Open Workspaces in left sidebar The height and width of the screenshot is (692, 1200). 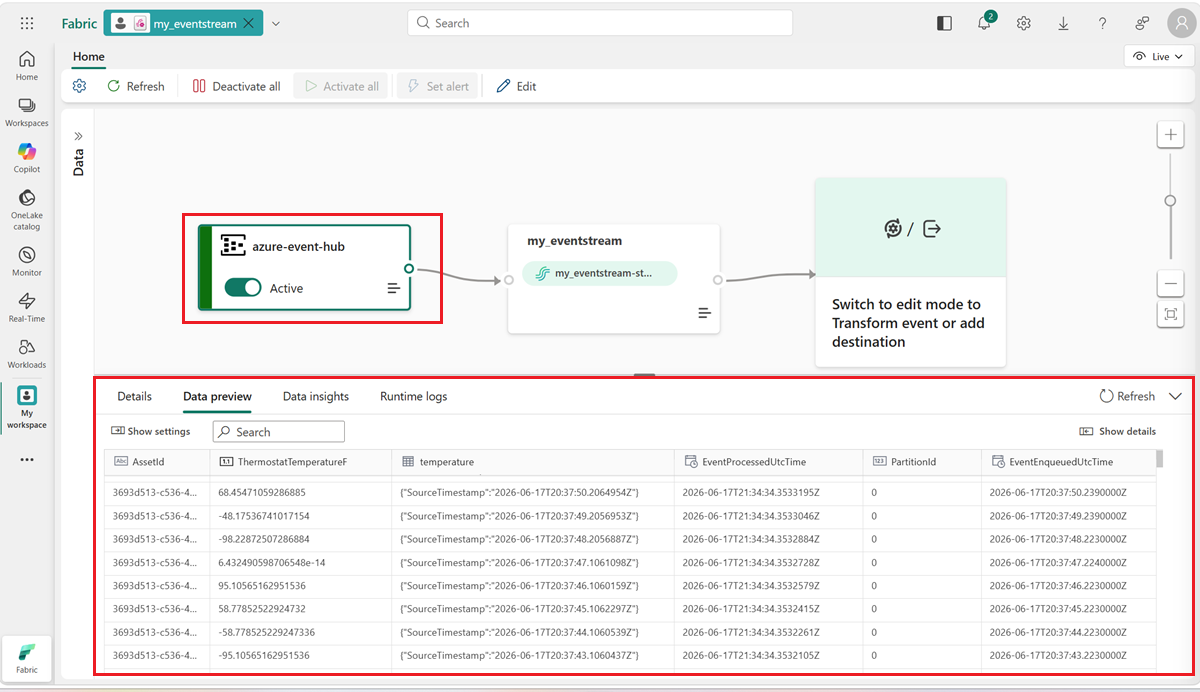[x=27, y=112]
